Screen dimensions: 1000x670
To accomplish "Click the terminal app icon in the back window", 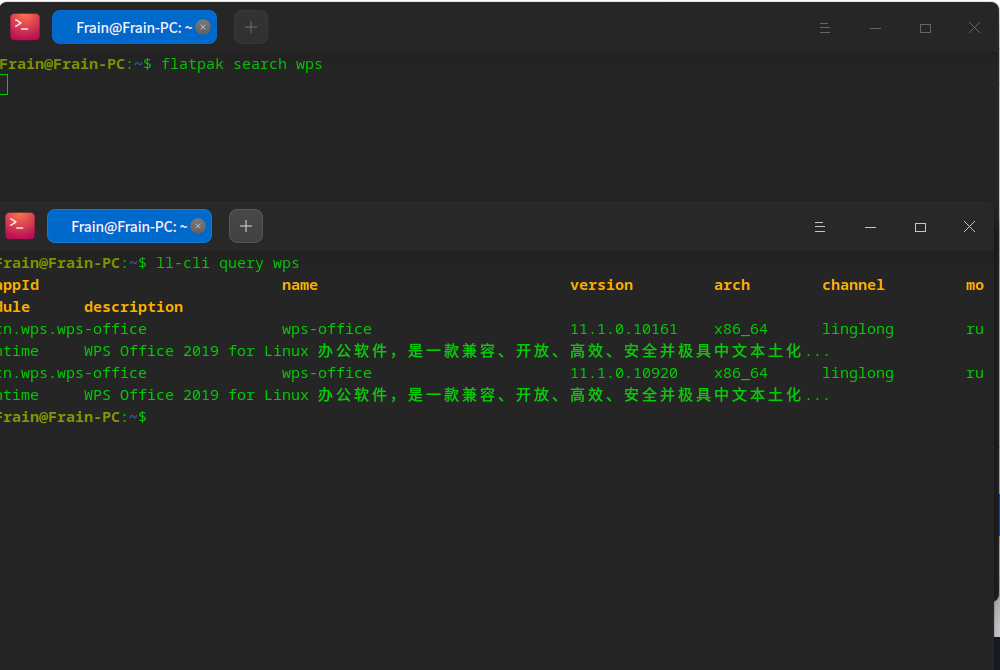I will coord(25,27).
